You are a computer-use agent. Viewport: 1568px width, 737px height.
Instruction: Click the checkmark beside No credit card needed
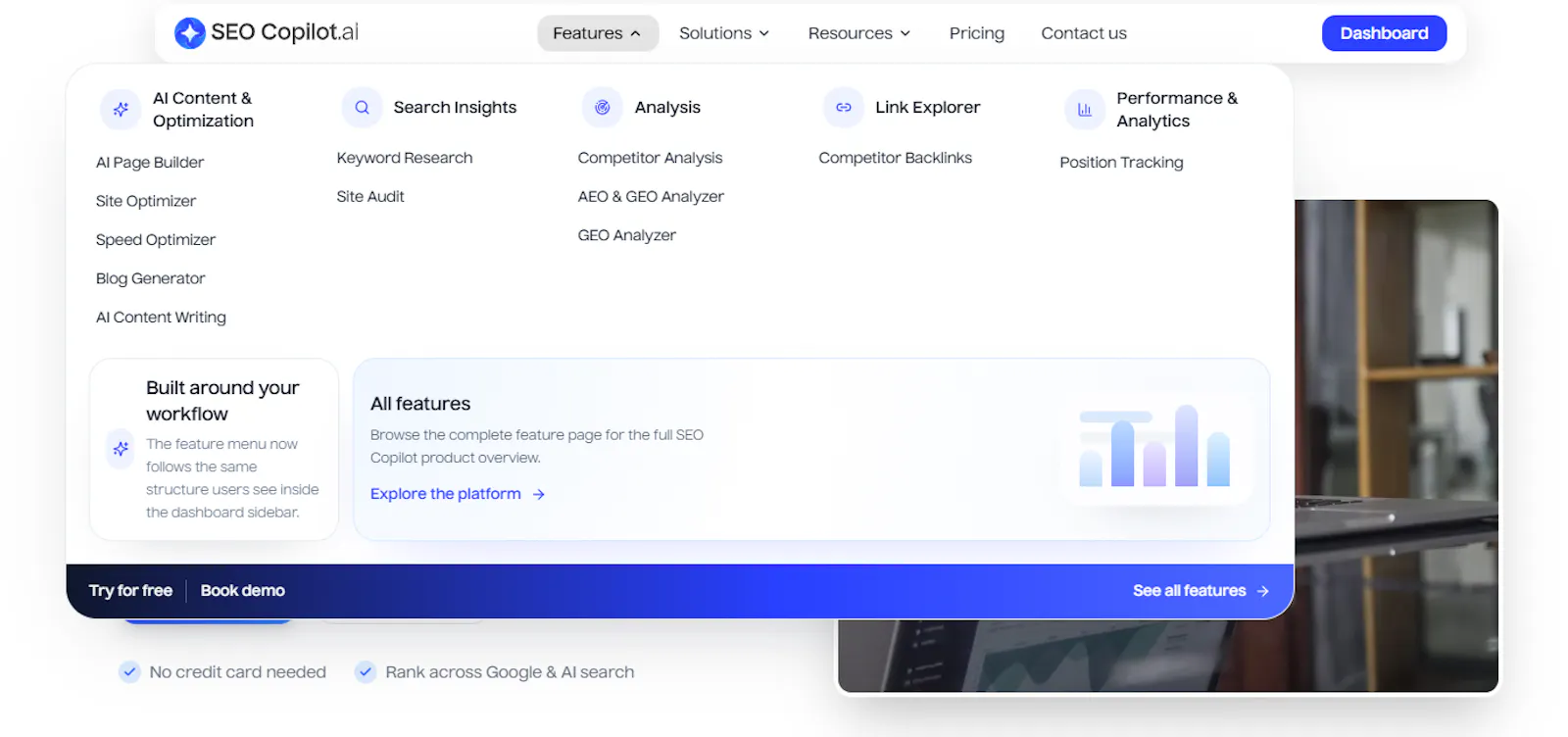tap(129, 672)
